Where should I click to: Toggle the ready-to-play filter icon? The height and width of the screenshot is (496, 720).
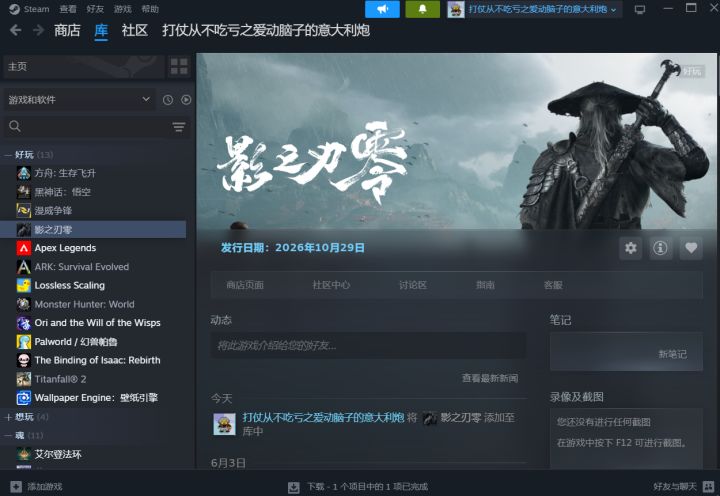(186, 100)
